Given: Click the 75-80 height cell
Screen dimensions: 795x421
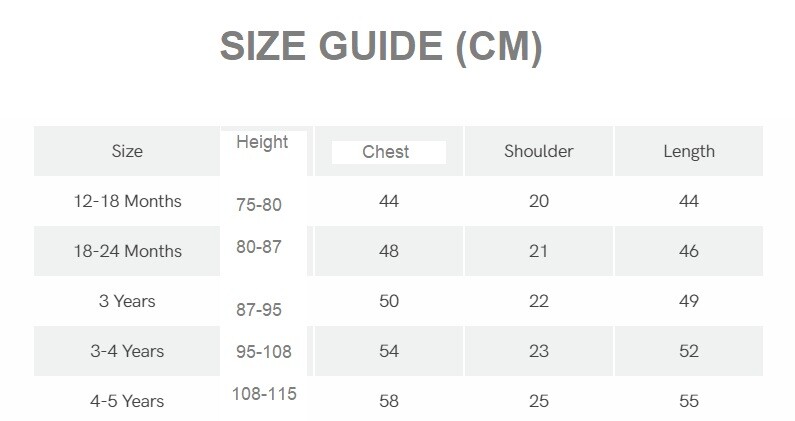Looking at the screenshot, I should (259, 205).
